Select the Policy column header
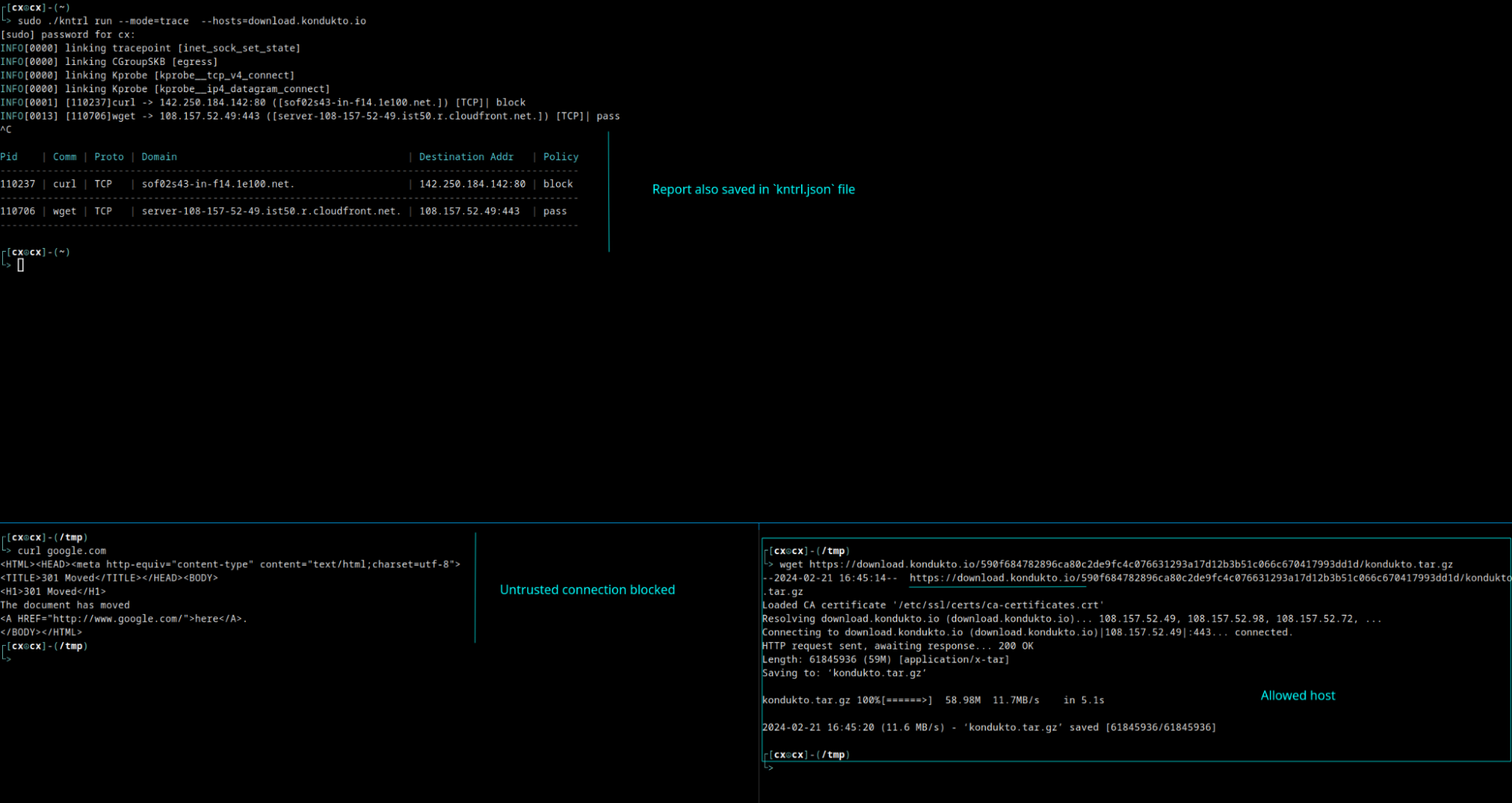This screenshot has width=1512, height=803. [x=560, y=157]
